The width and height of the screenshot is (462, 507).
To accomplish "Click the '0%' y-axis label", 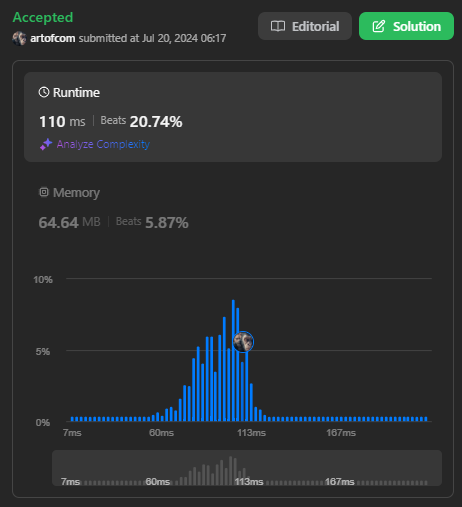I will point(43,423).
